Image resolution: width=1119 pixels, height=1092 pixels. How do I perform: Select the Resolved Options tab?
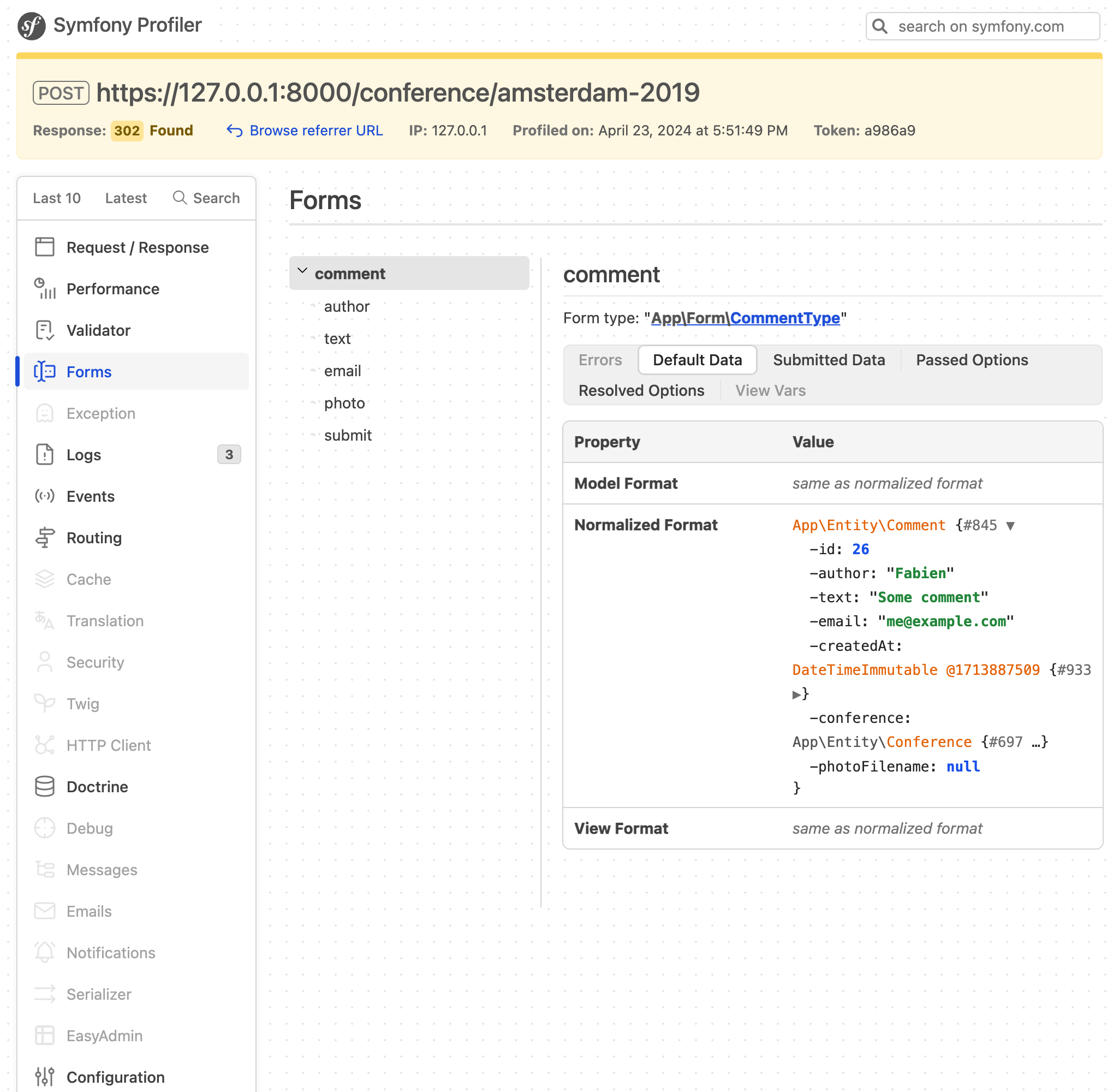[641, 390]
